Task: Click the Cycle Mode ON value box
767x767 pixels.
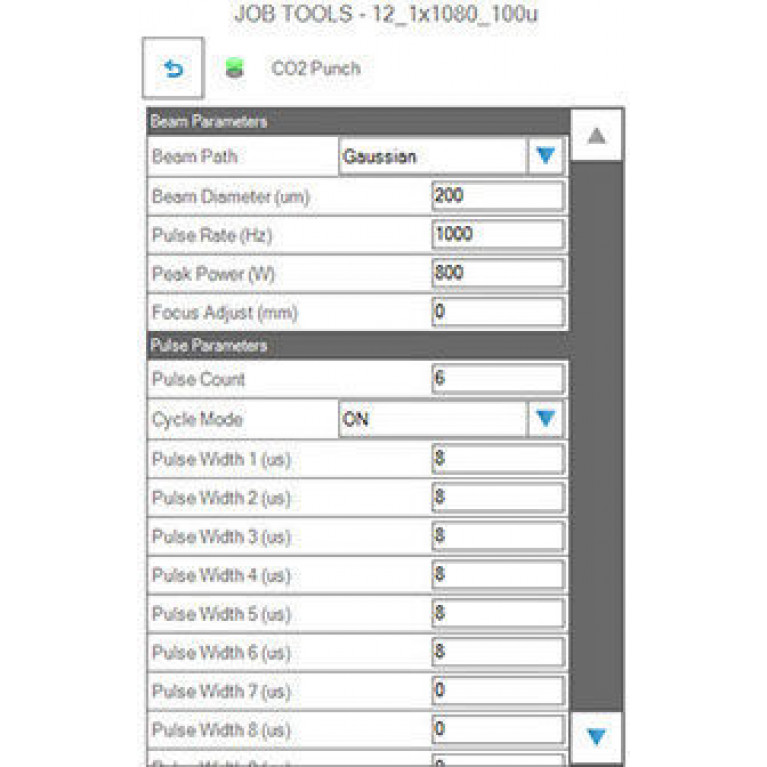Action: pos(433,419)
